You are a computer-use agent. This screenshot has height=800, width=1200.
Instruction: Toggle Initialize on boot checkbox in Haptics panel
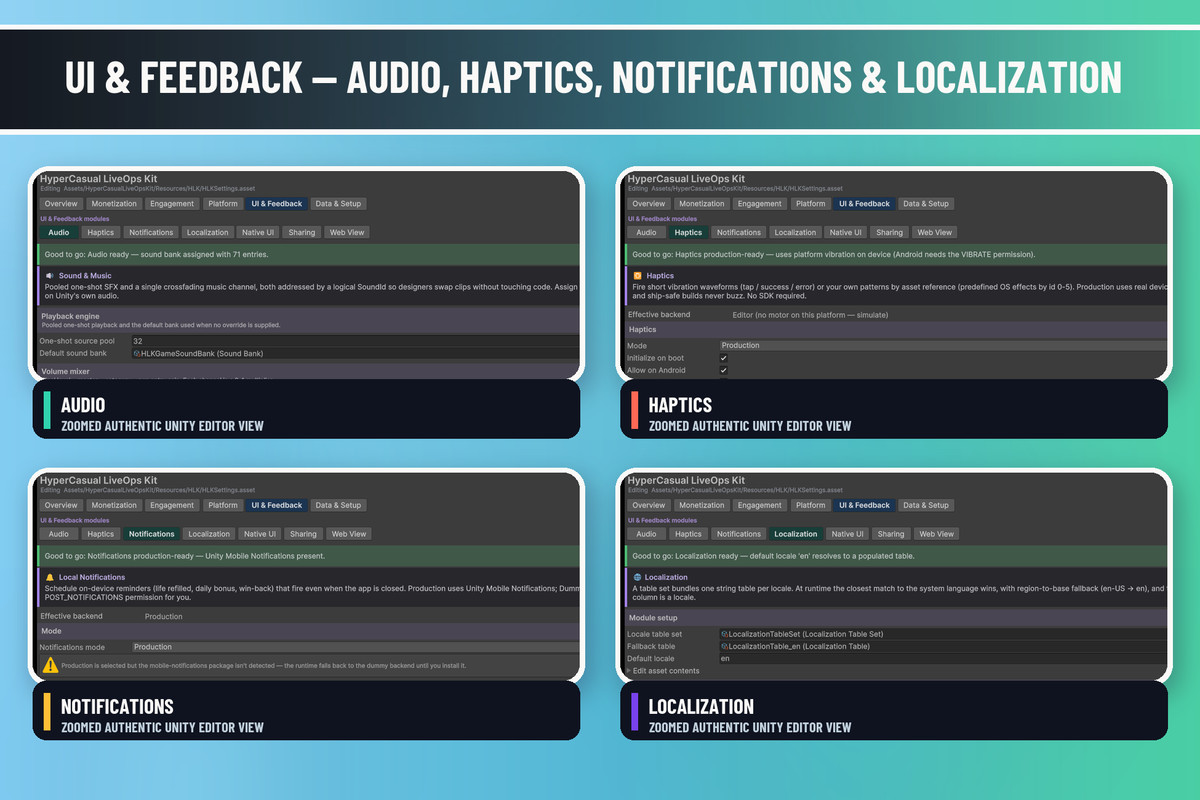(724, 358)
